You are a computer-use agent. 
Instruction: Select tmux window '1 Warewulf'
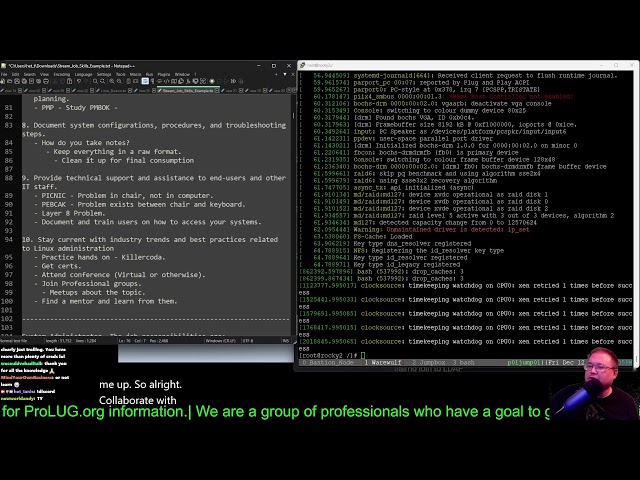[382, 362]
